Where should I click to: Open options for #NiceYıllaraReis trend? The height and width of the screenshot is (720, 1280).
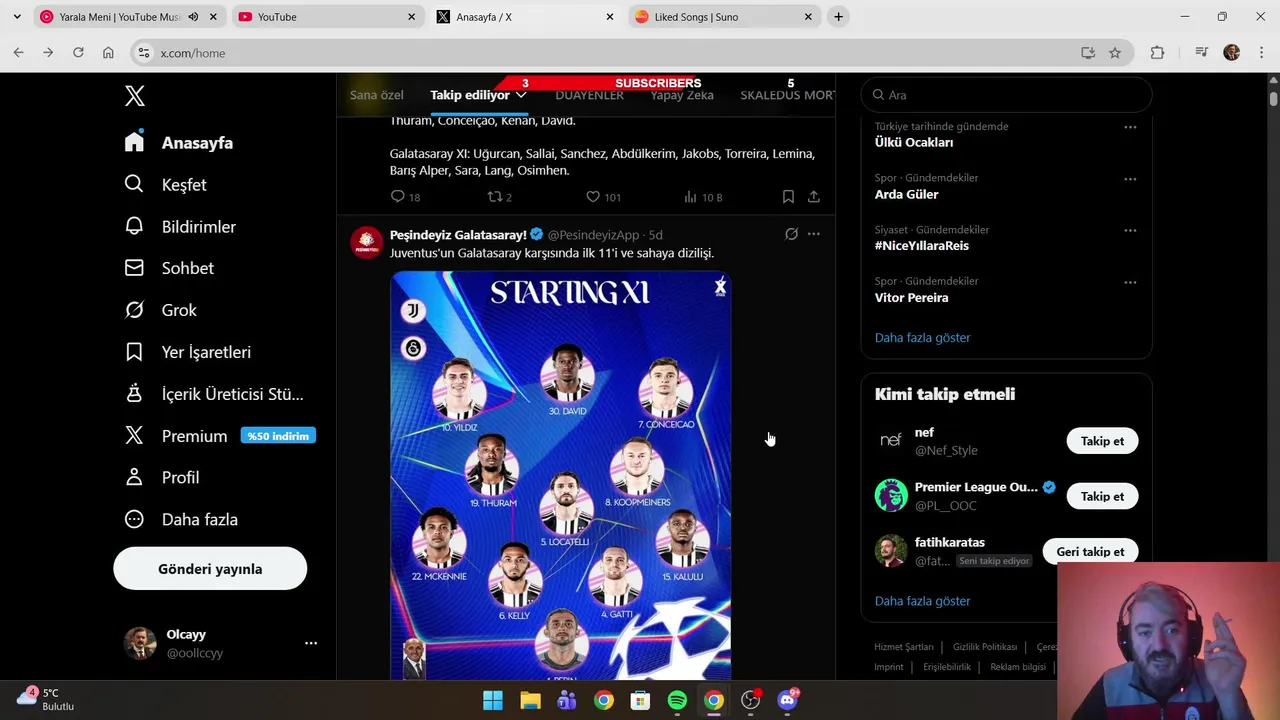point(1130,230)
